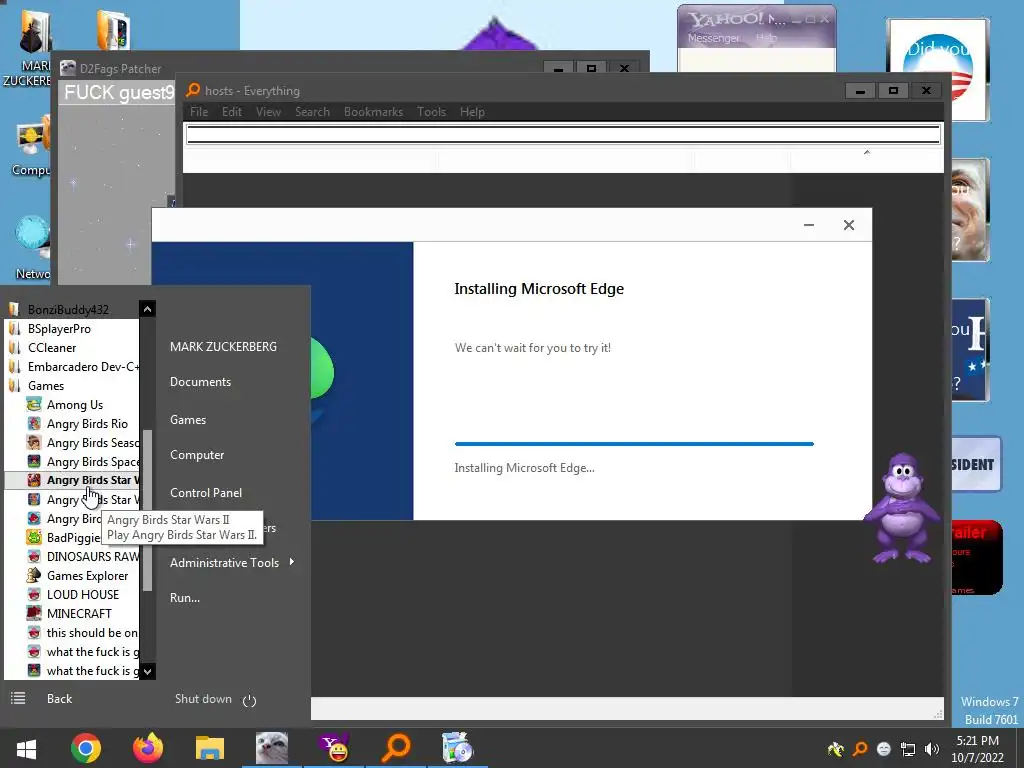1024x768 pixels.
Task: Open Computer desktop icon
Action: click(30, 149)
